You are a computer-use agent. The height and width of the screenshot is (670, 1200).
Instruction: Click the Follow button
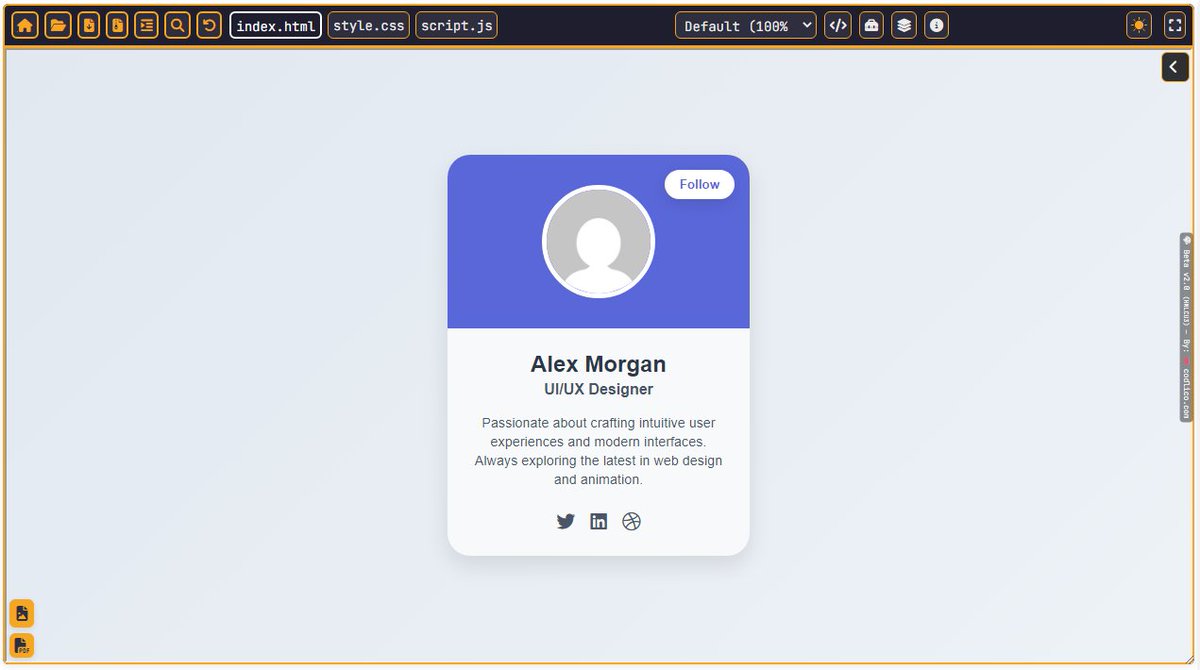pos(699,184)
